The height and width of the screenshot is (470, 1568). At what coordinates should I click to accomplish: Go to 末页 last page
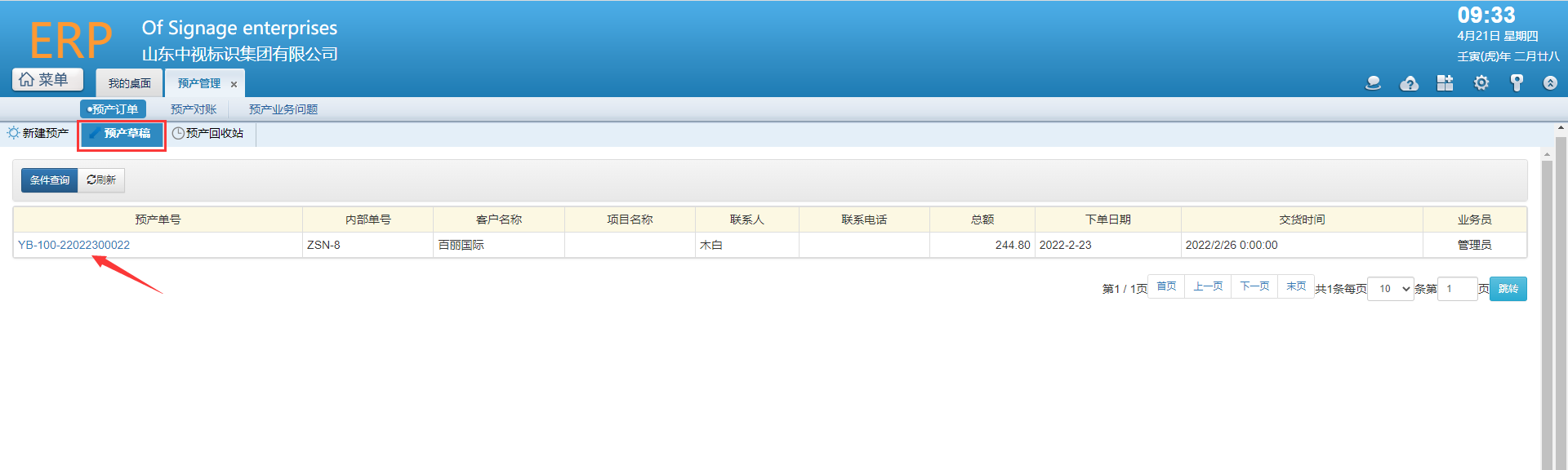point(1296,286)
